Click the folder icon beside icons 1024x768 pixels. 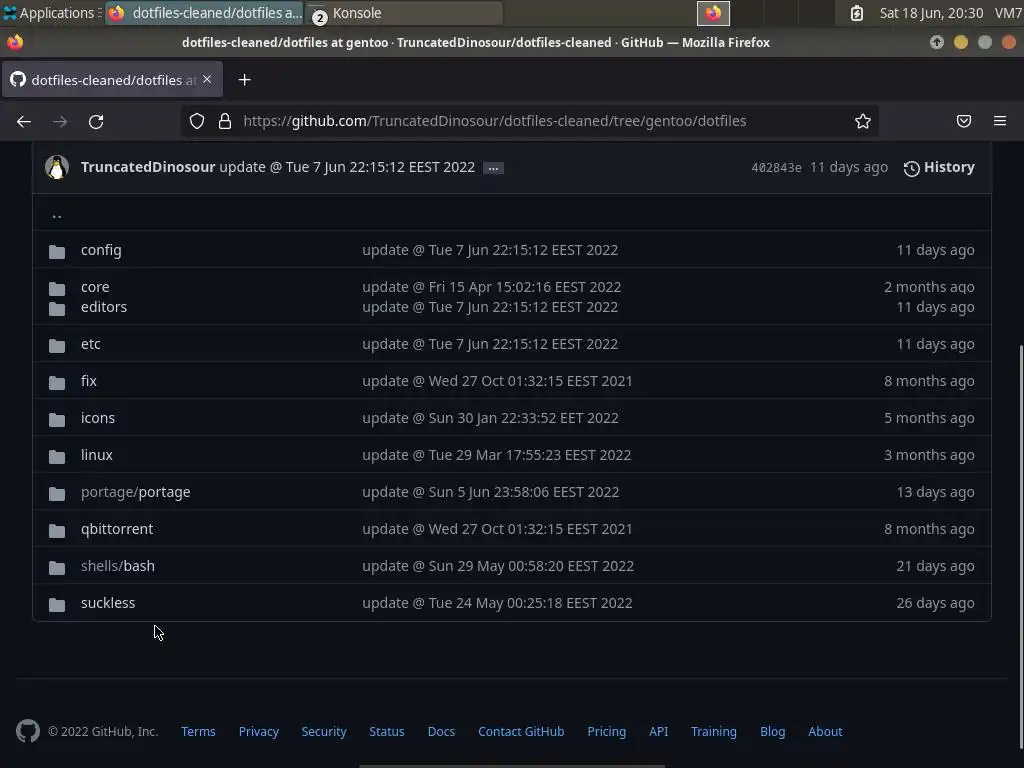pos(57,419)
